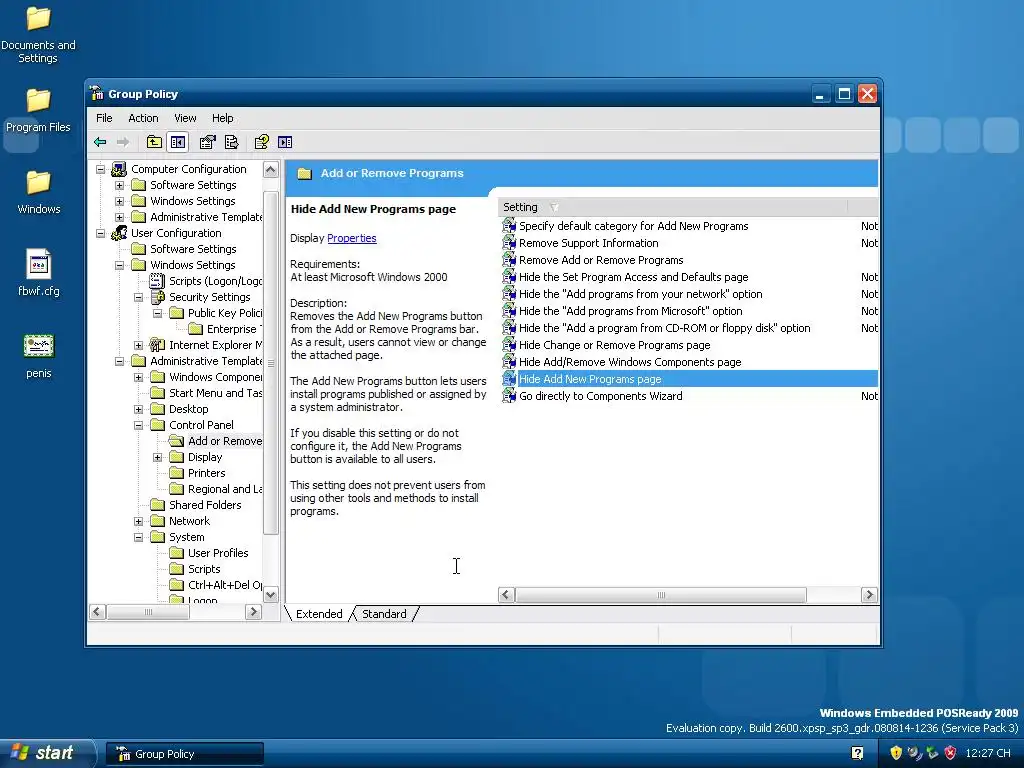Click the Start button
This screenshot has height=768, width=1024.
click(x=46, y=753)
